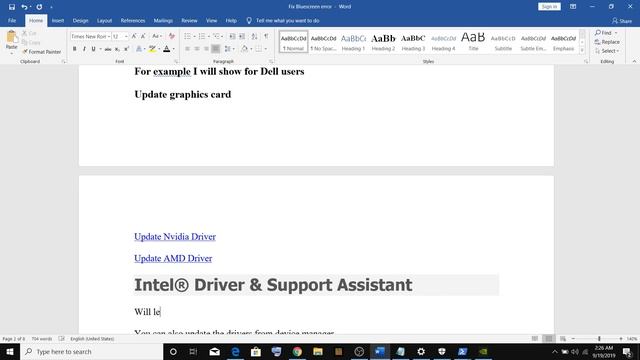Apply the Heading 2 style

pyautogui.click(x=383, y=42)
